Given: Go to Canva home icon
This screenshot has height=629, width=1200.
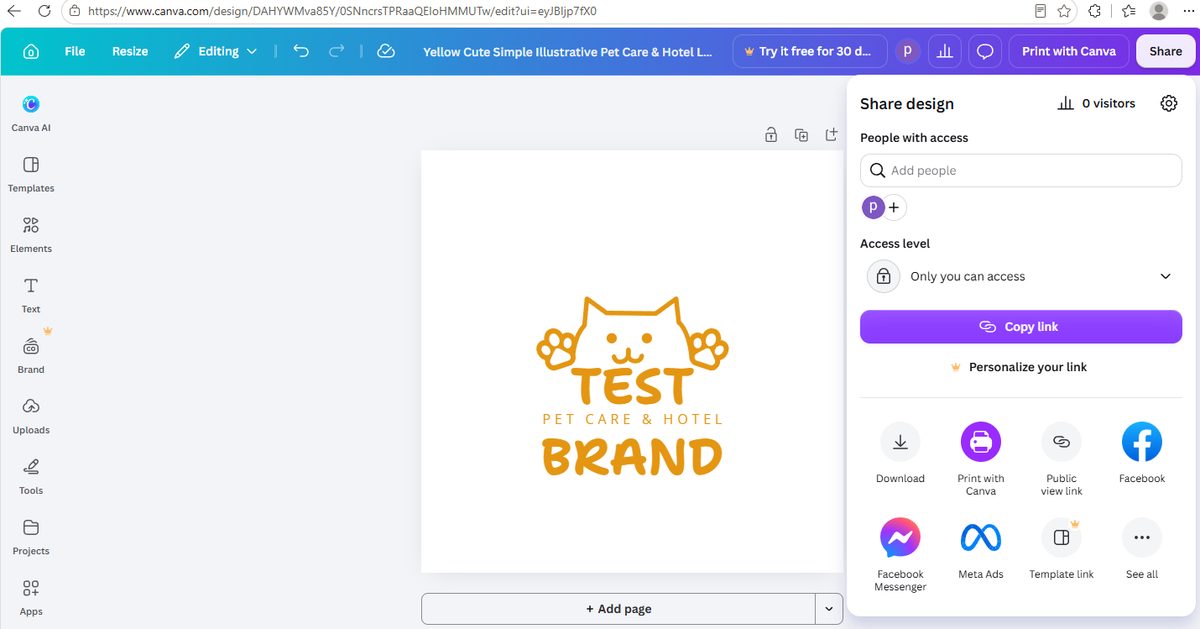Looking at the screenshot, I should [31, 51].
